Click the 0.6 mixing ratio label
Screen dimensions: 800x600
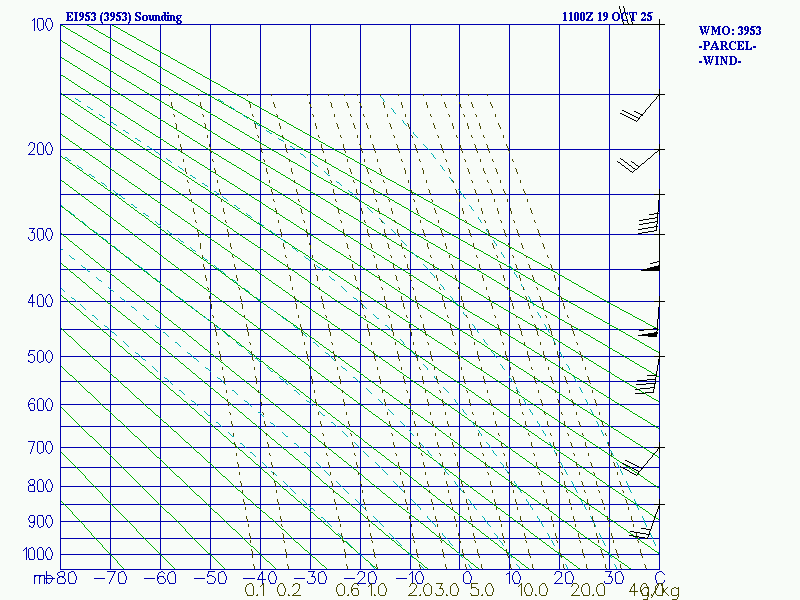click(x=347, y=591)
